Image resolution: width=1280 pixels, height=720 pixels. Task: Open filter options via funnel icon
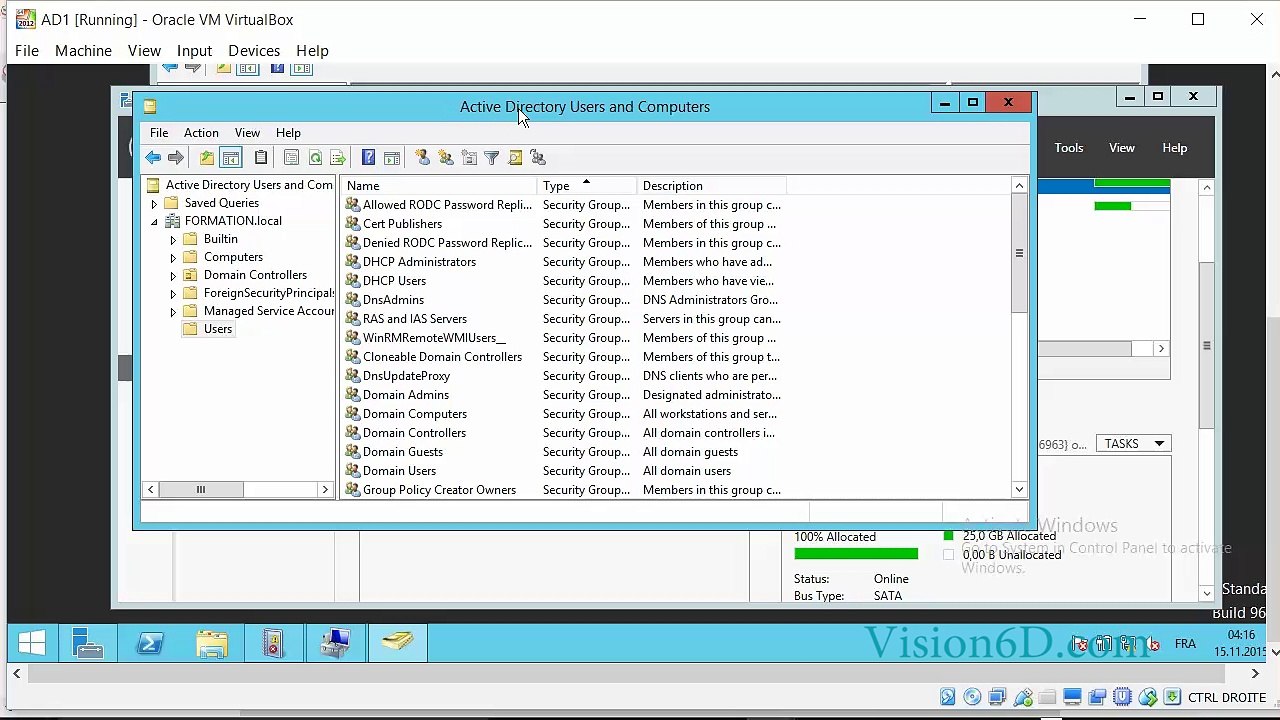[492, 158]
